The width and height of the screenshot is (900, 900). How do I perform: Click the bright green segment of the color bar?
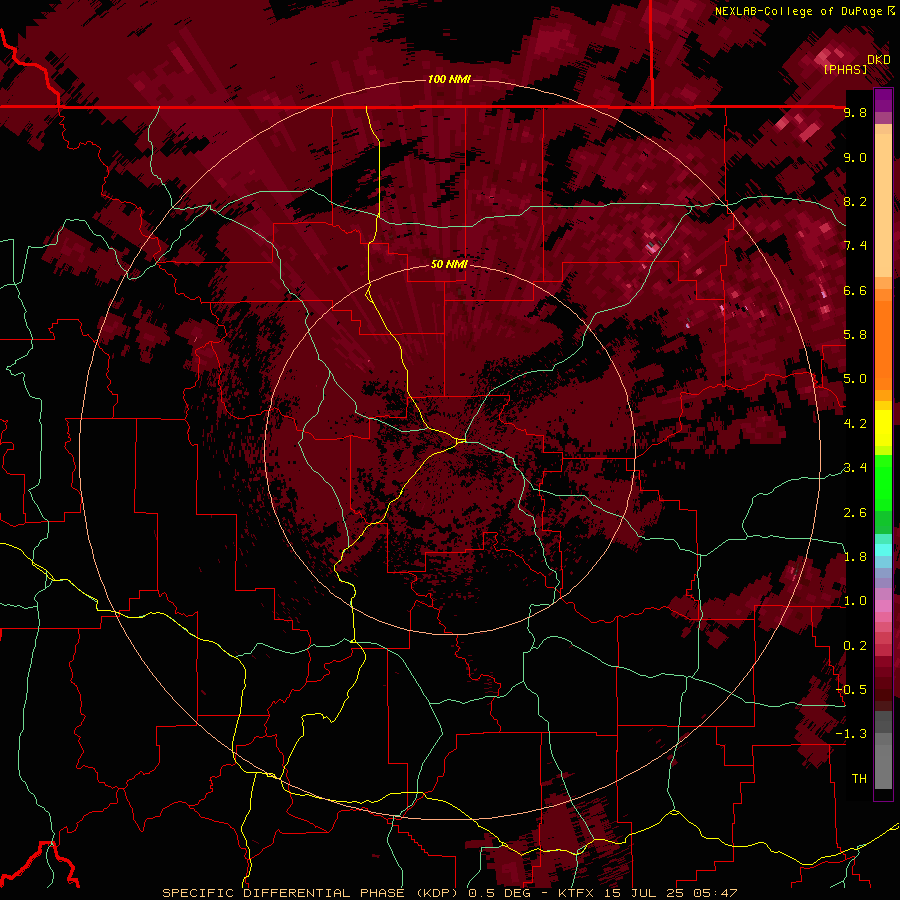click(x=883, y=482)
